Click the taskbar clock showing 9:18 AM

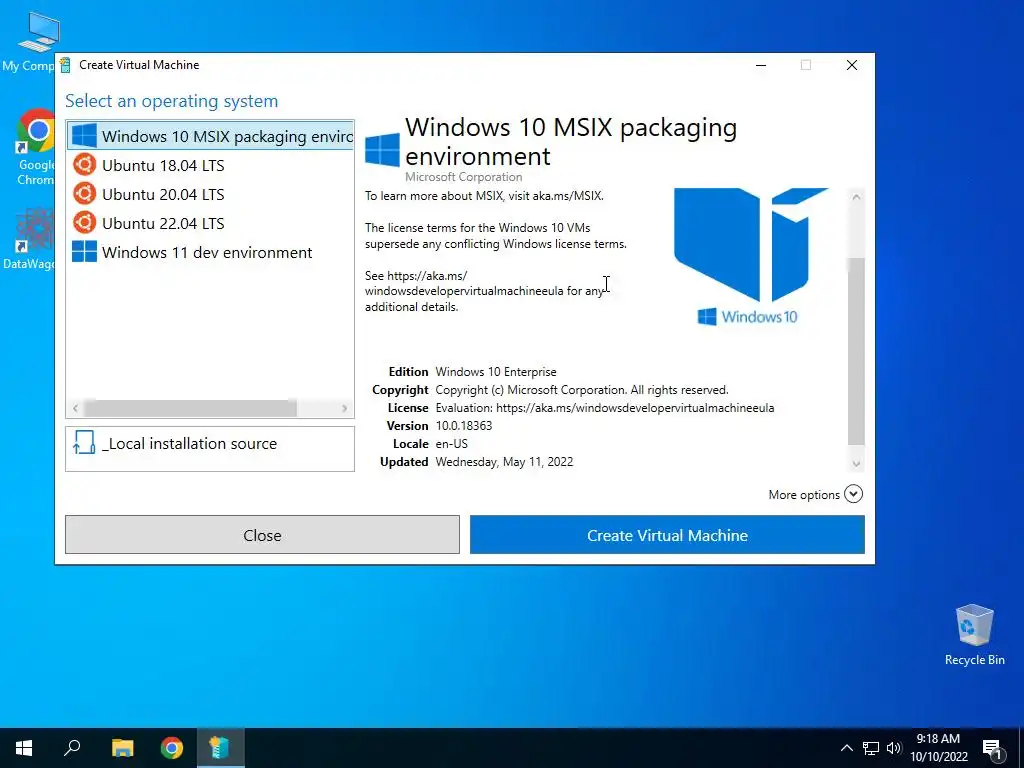pos(938,748)
